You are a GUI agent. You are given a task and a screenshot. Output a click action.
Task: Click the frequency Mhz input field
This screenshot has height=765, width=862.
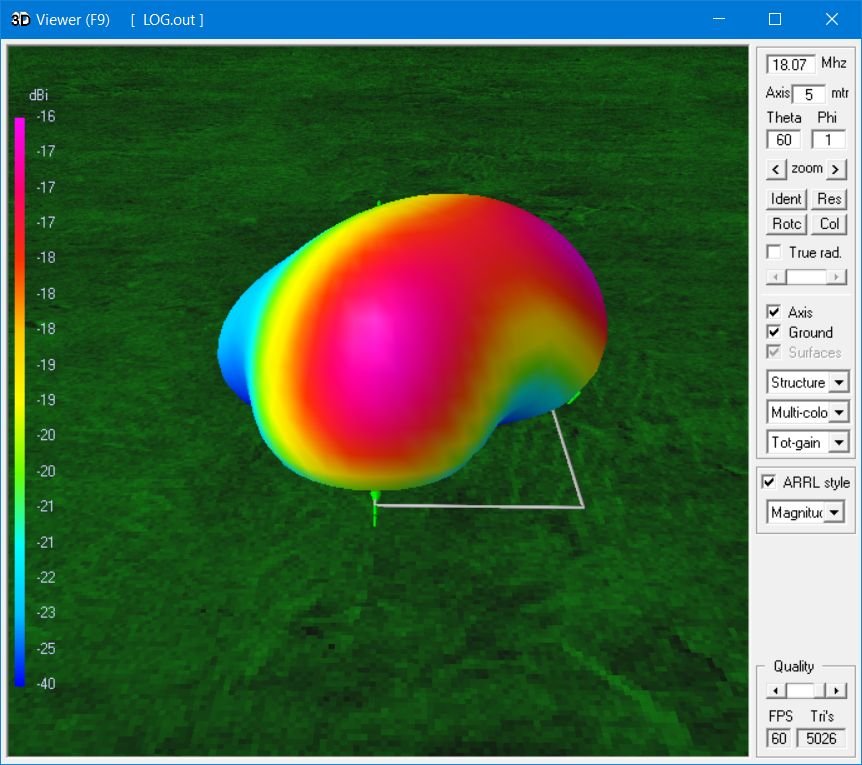point(790,64)
